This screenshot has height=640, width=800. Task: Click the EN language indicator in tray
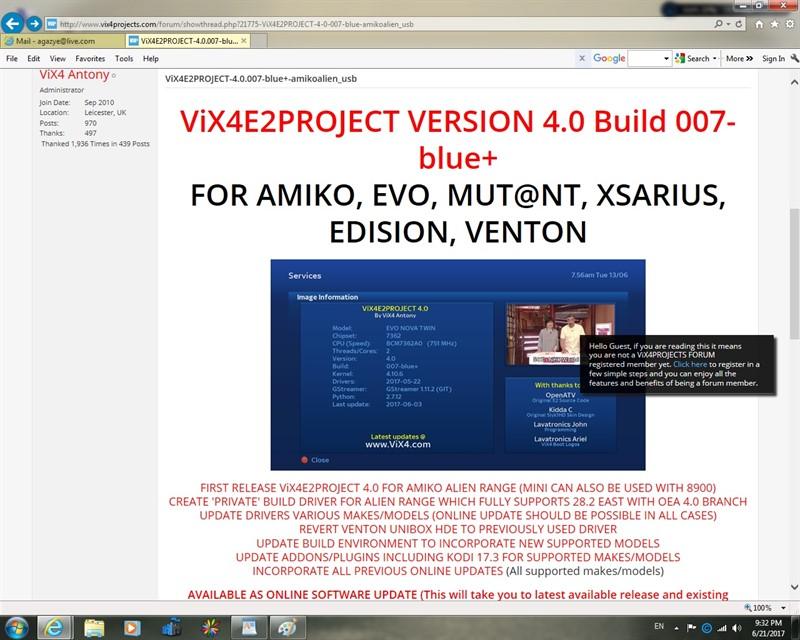coord(659,626)
